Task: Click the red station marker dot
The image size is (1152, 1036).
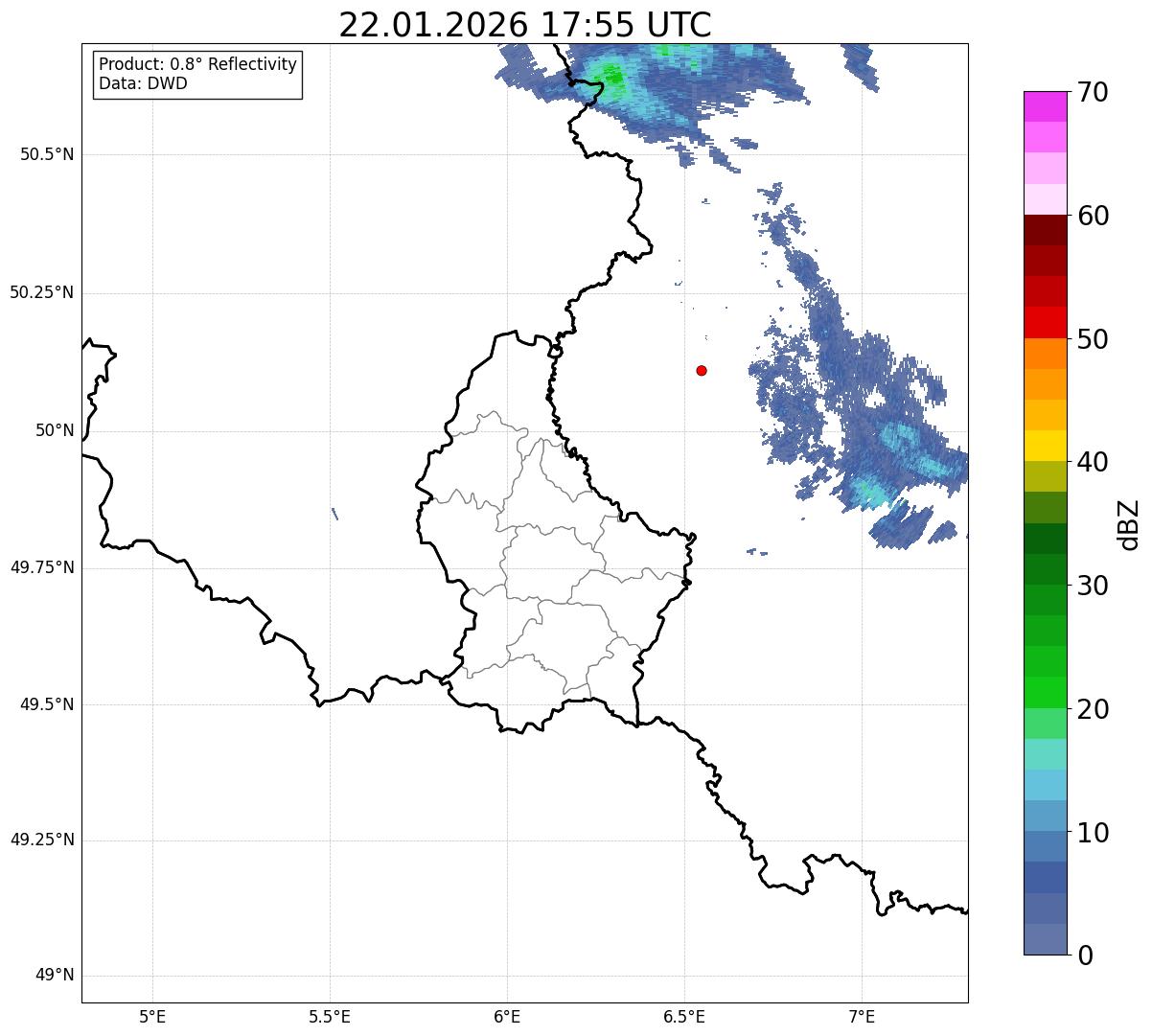Action: coord(702,370)
